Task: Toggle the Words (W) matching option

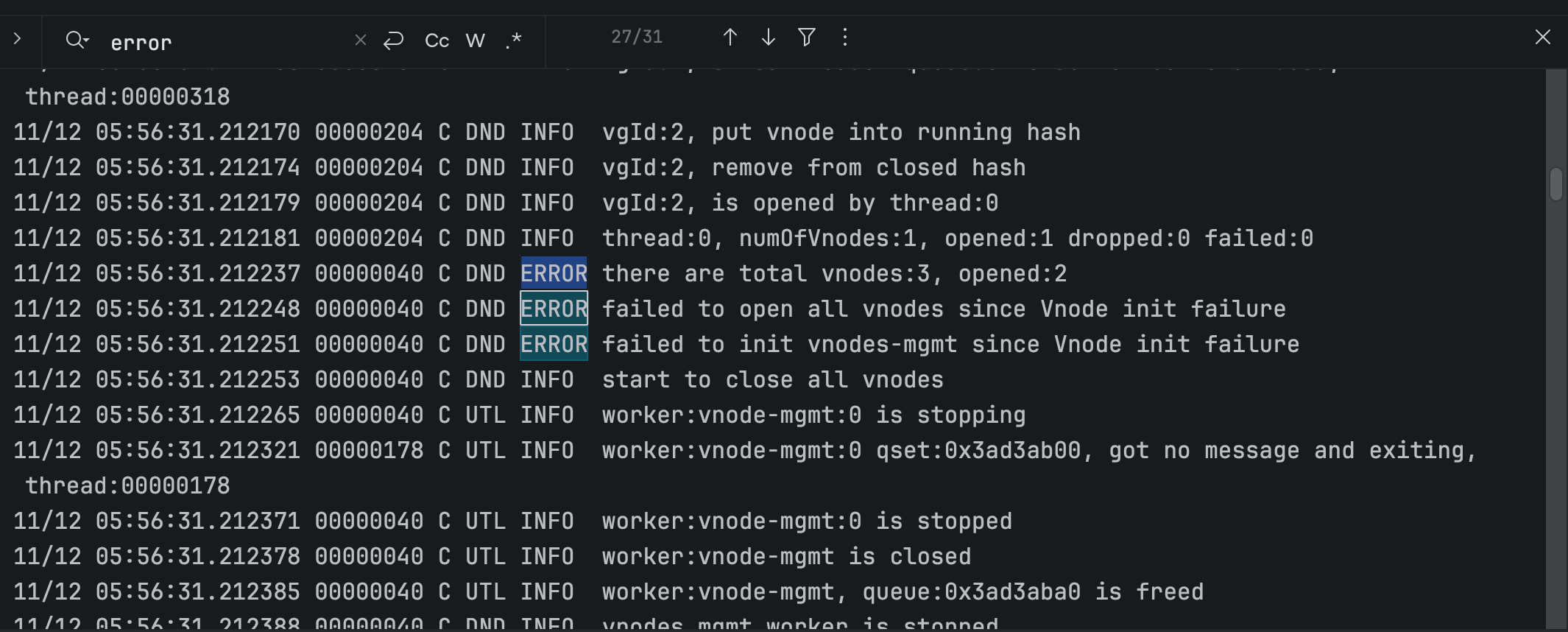Action: tap(476, 41)
